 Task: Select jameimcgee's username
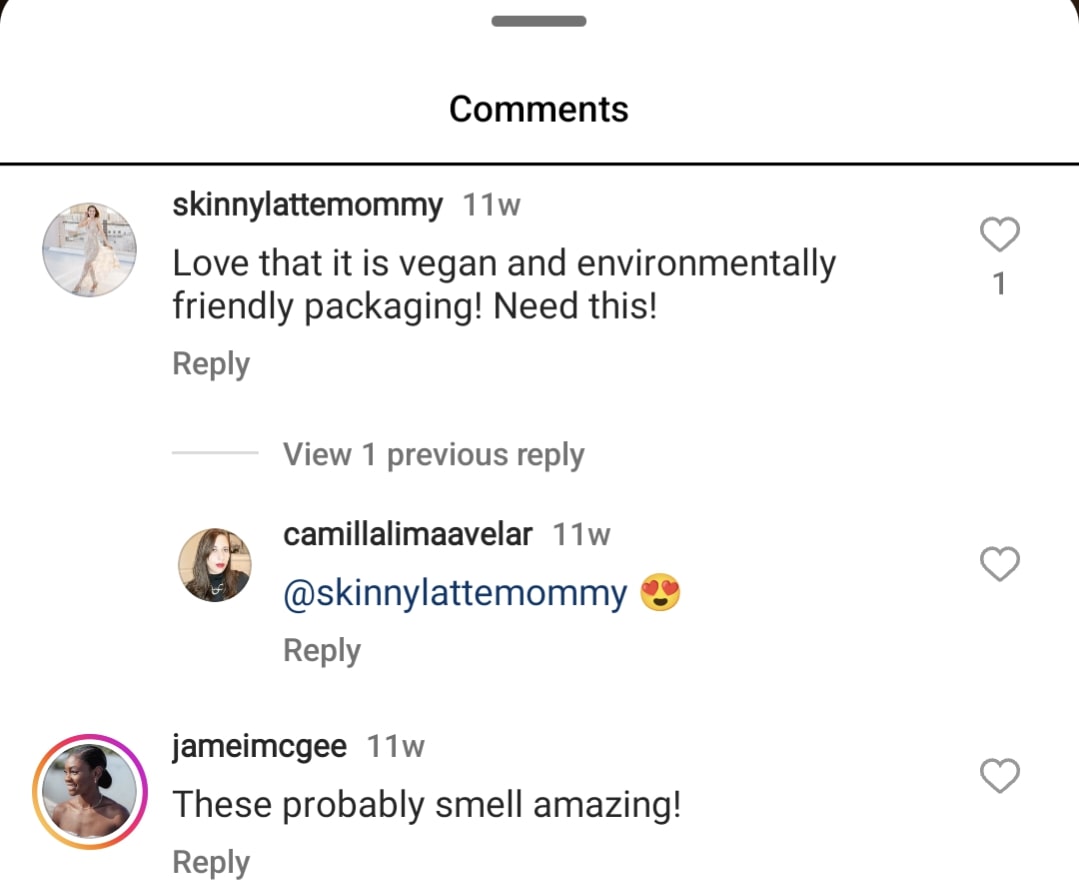pos(260,744)
